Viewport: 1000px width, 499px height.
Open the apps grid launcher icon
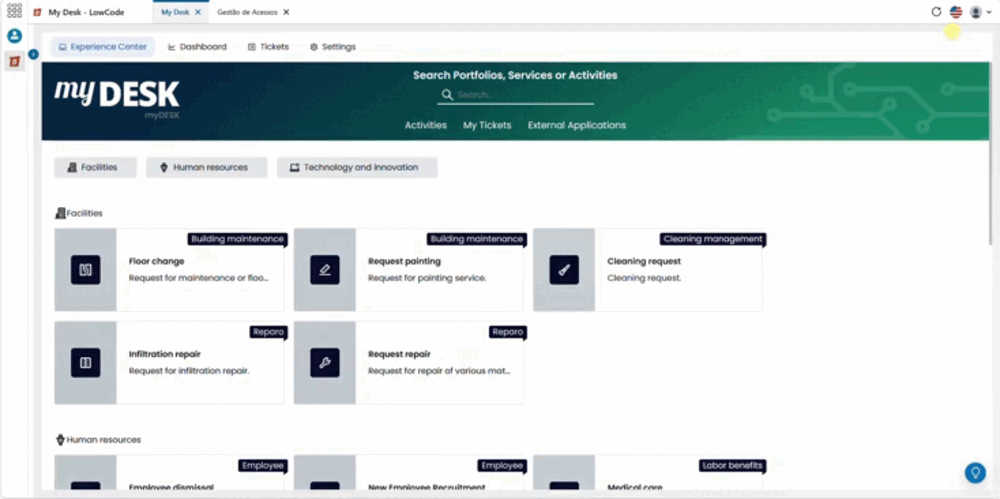point(14,11)
